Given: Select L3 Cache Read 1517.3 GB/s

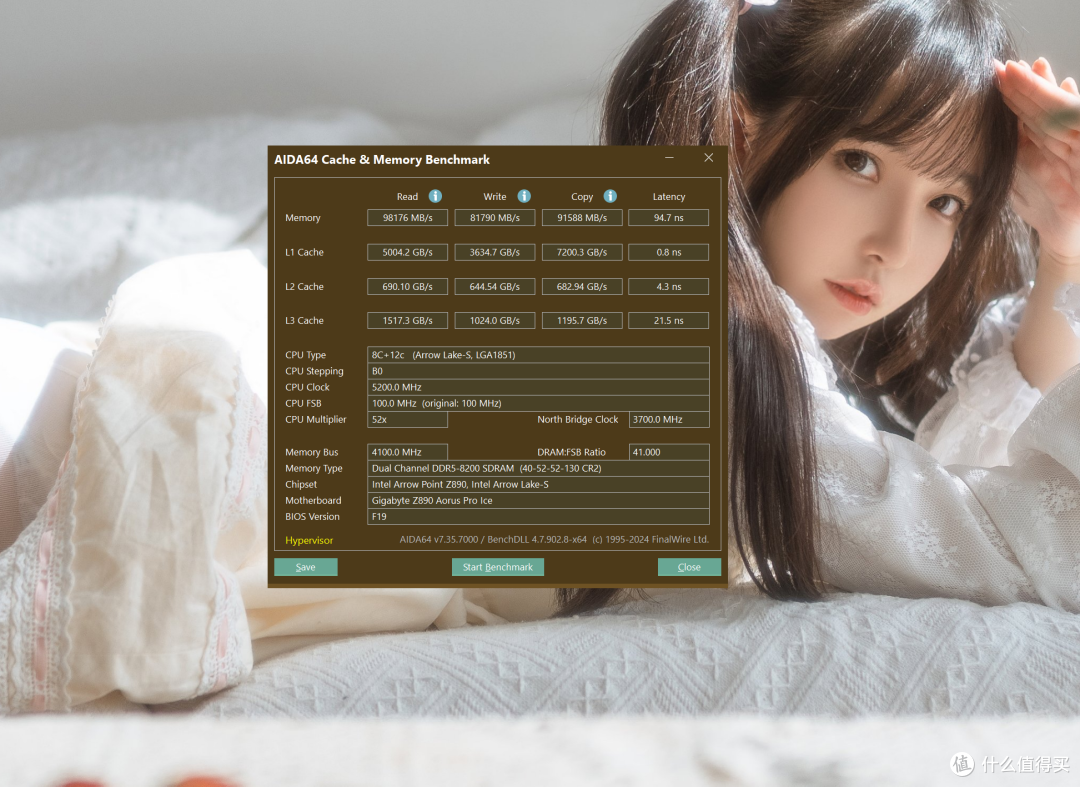Looking at the screenshot, I should tap(408, 320).
